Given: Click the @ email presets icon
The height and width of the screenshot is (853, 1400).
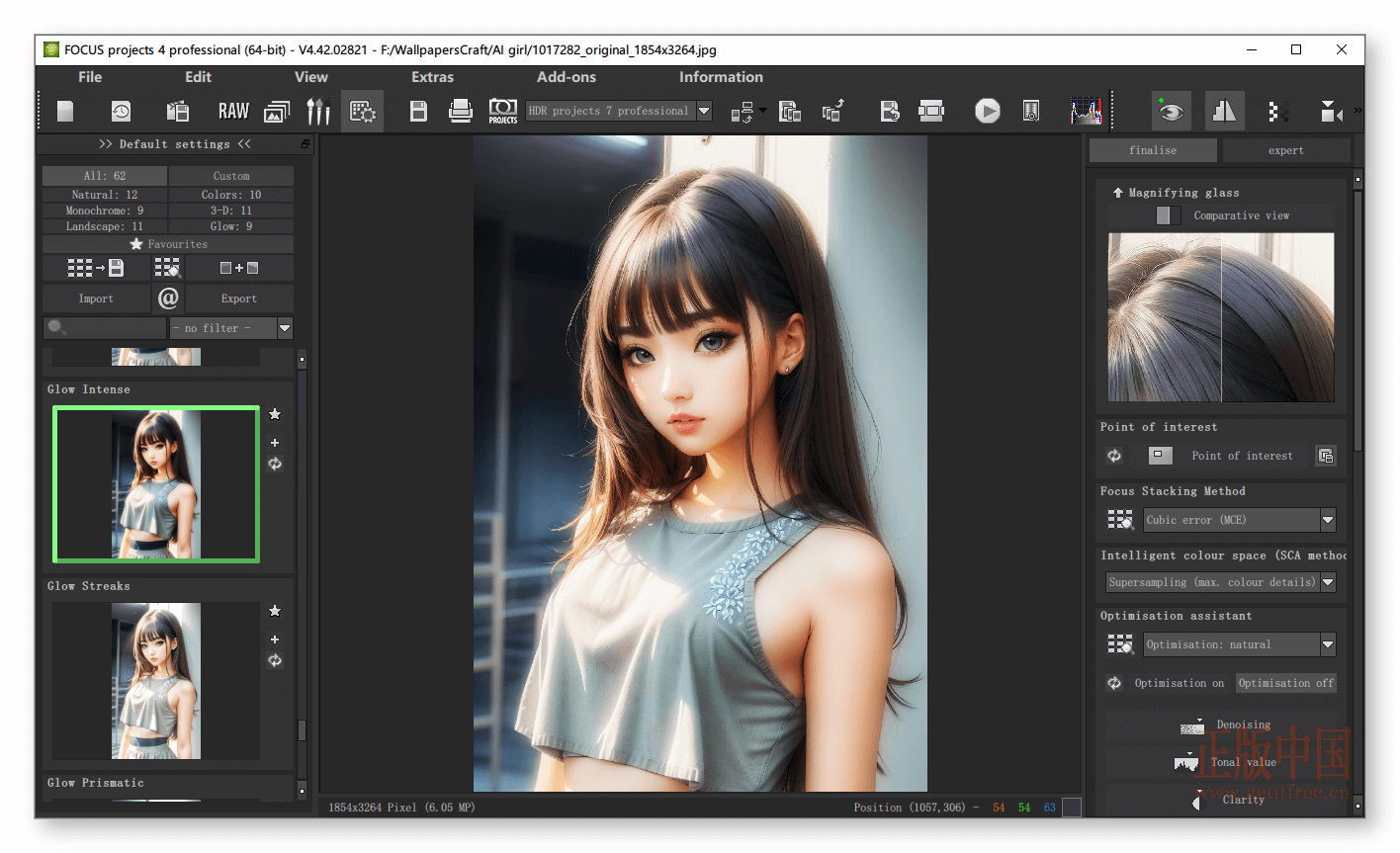Looking at the screenshot, I should click(168, 298).
